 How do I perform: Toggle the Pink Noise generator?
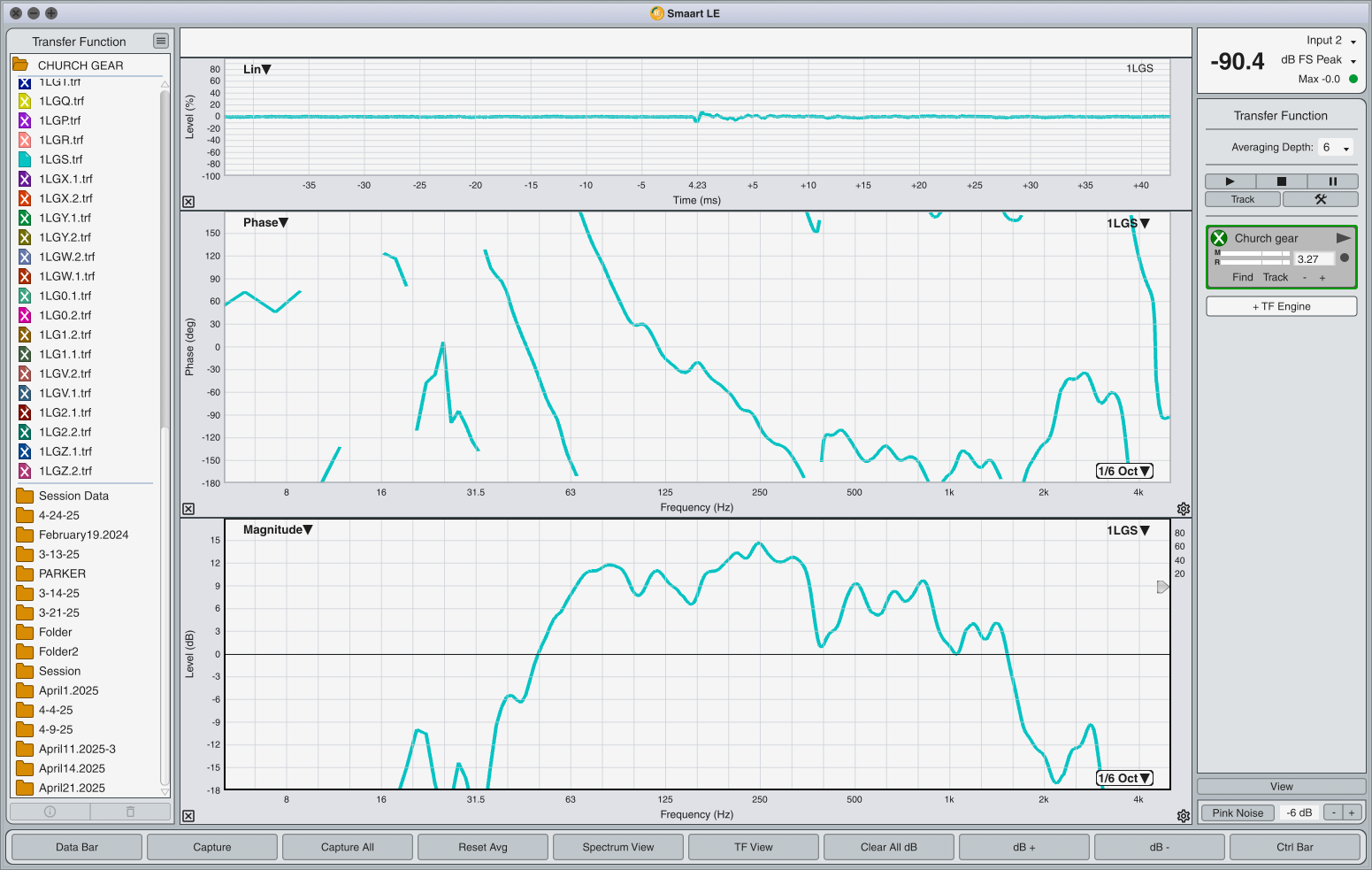1238,812
